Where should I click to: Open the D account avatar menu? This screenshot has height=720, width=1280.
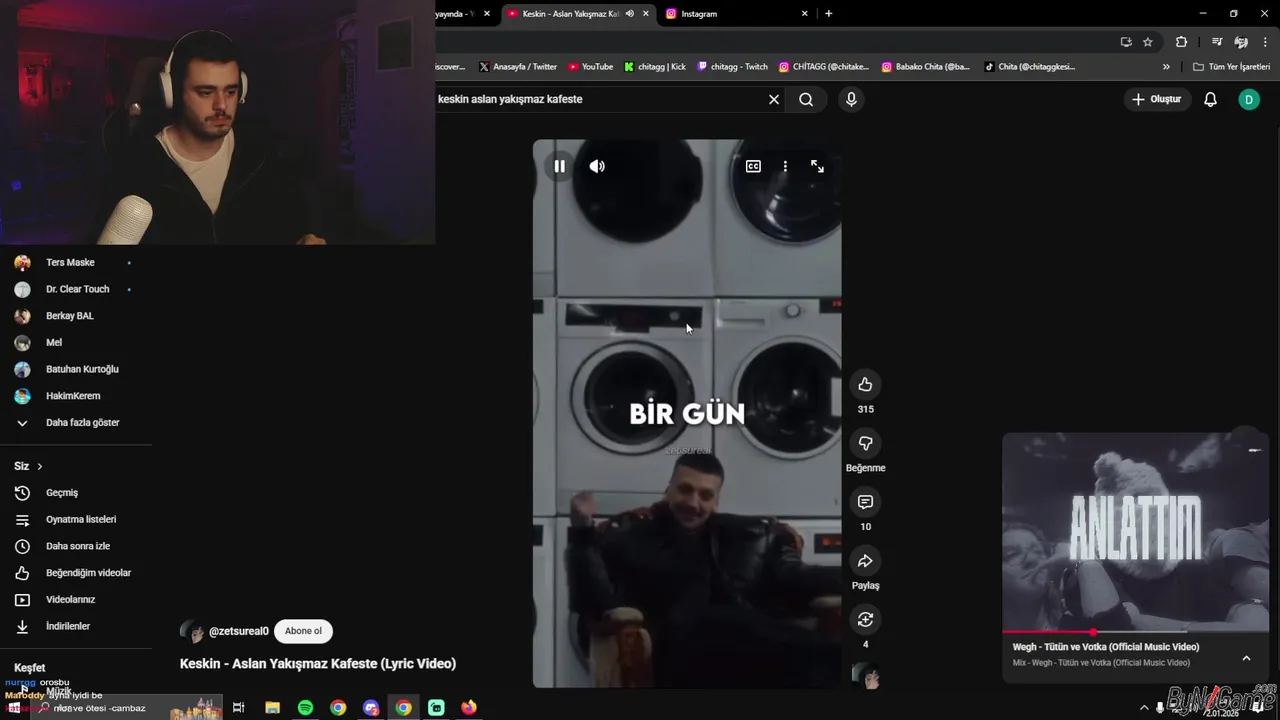(x=1248, y=99)
